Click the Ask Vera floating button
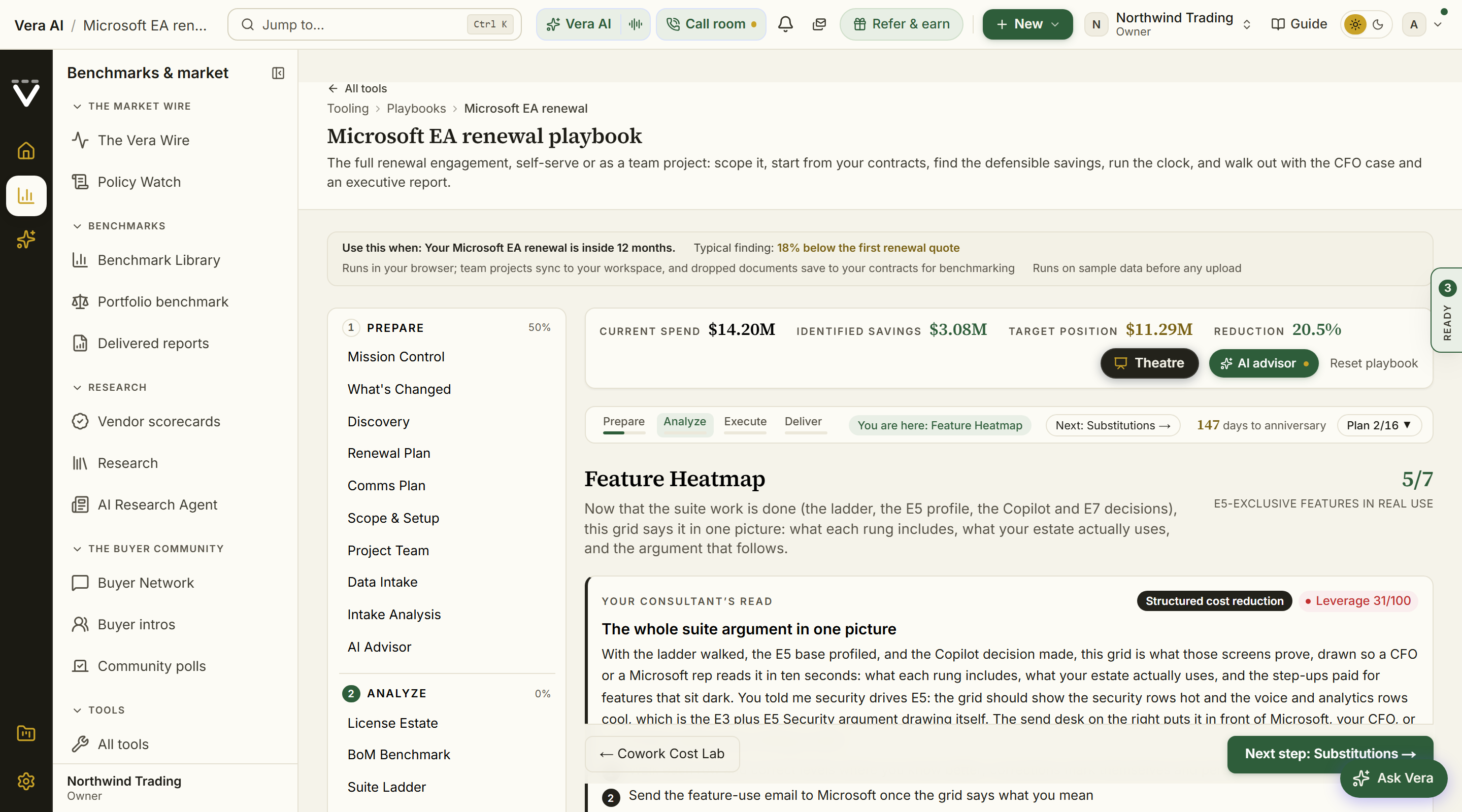 tap(1393, 778)
